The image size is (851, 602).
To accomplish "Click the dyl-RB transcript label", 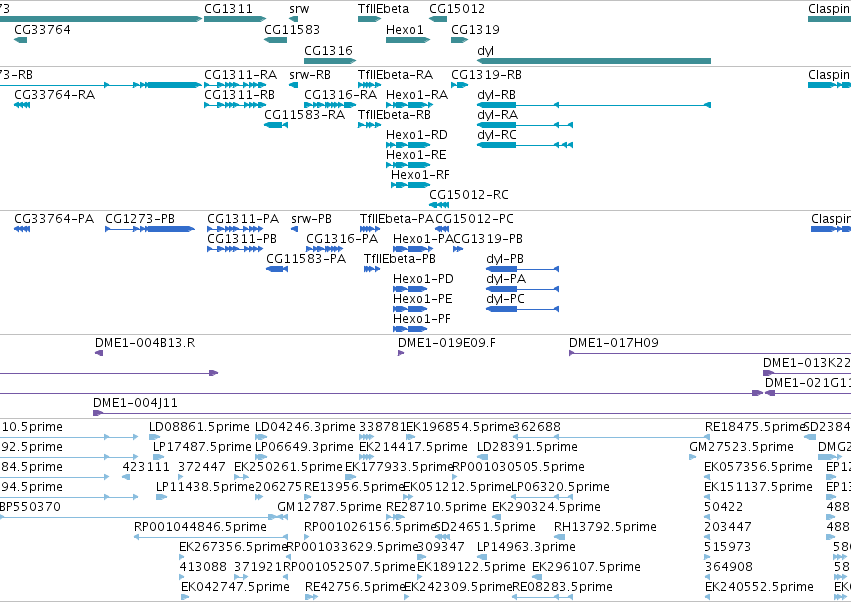I will tap(496, 94).
